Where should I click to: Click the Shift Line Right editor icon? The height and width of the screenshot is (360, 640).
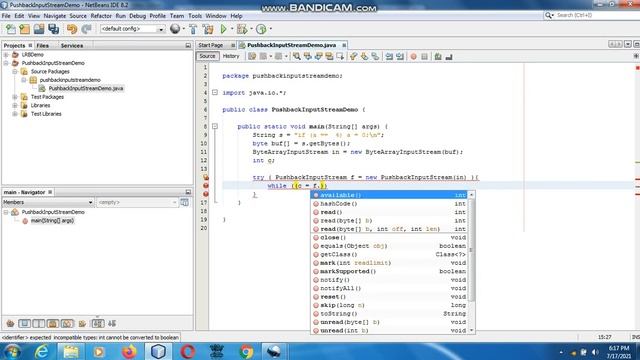400,56
